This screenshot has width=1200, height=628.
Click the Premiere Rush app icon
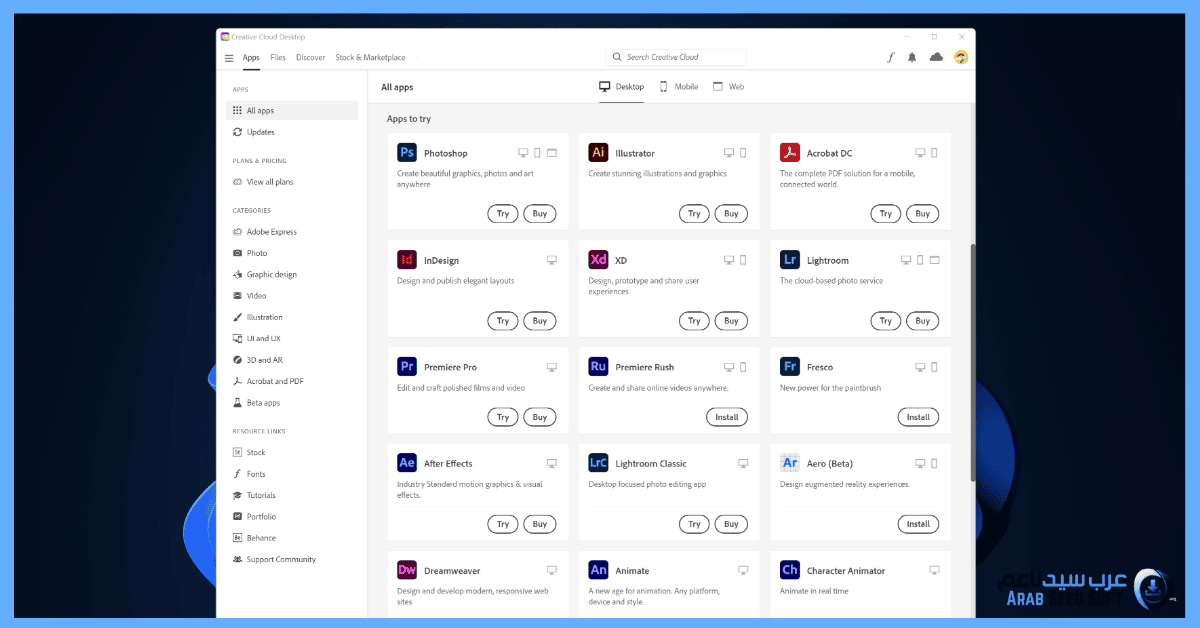pyautogui.click(x=599, y=367)
